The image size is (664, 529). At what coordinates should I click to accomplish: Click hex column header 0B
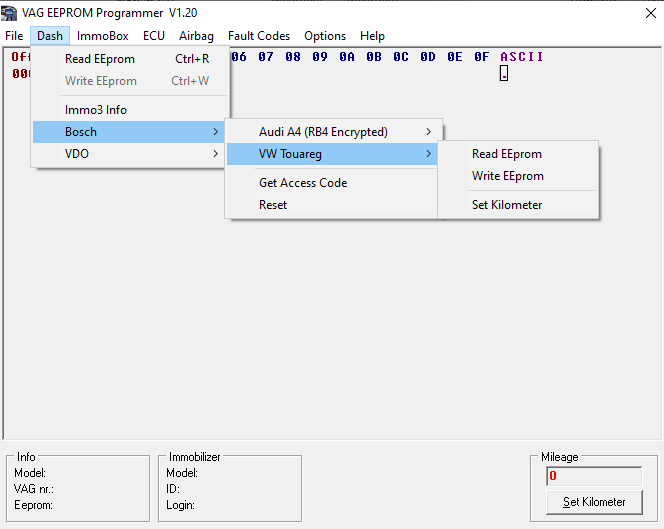[374, 57]
